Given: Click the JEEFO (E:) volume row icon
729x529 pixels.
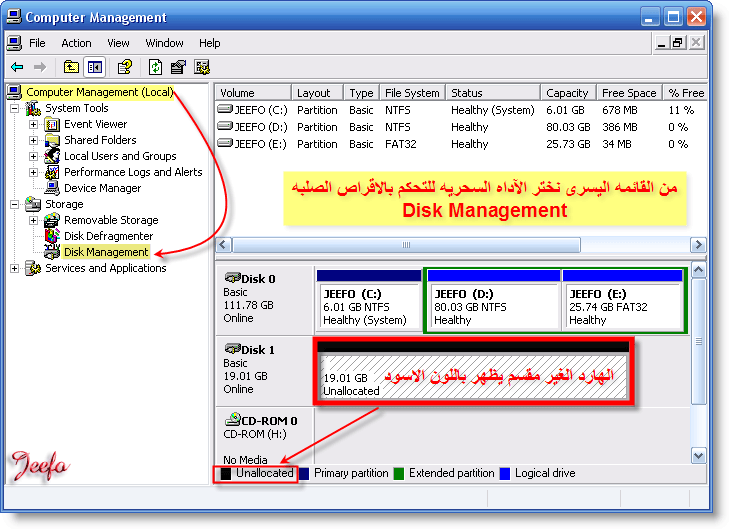Looking at the screenshot, I should (225, 143).
